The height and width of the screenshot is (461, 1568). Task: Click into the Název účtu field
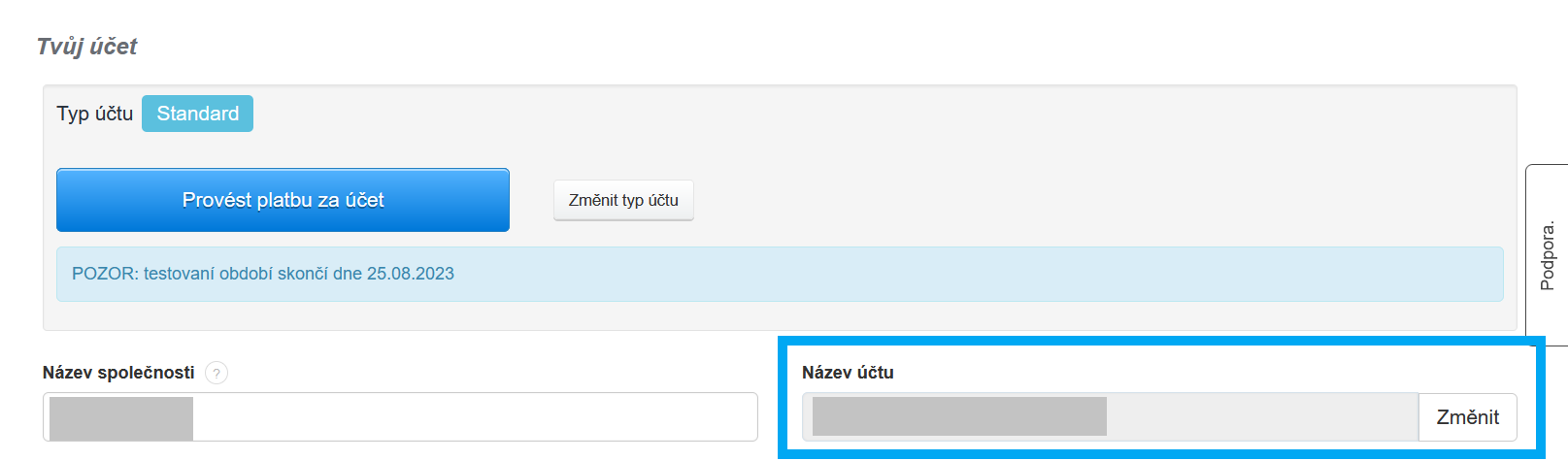1110,417
